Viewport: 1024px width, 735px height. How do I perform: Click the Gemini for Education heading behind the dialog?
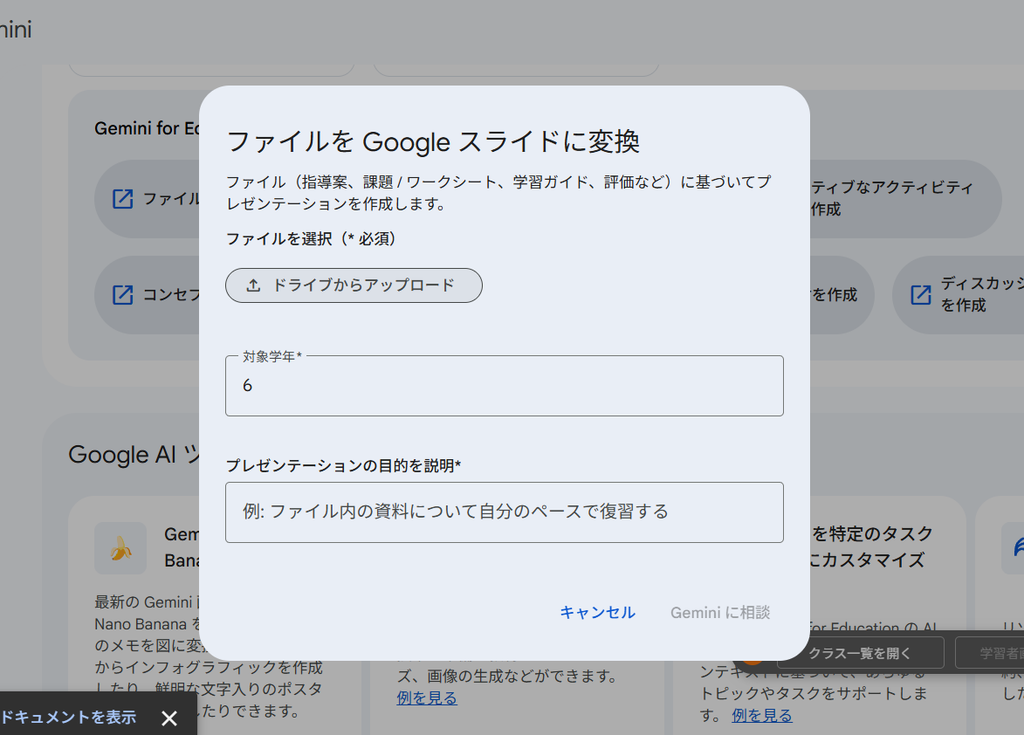coord(147,128)
